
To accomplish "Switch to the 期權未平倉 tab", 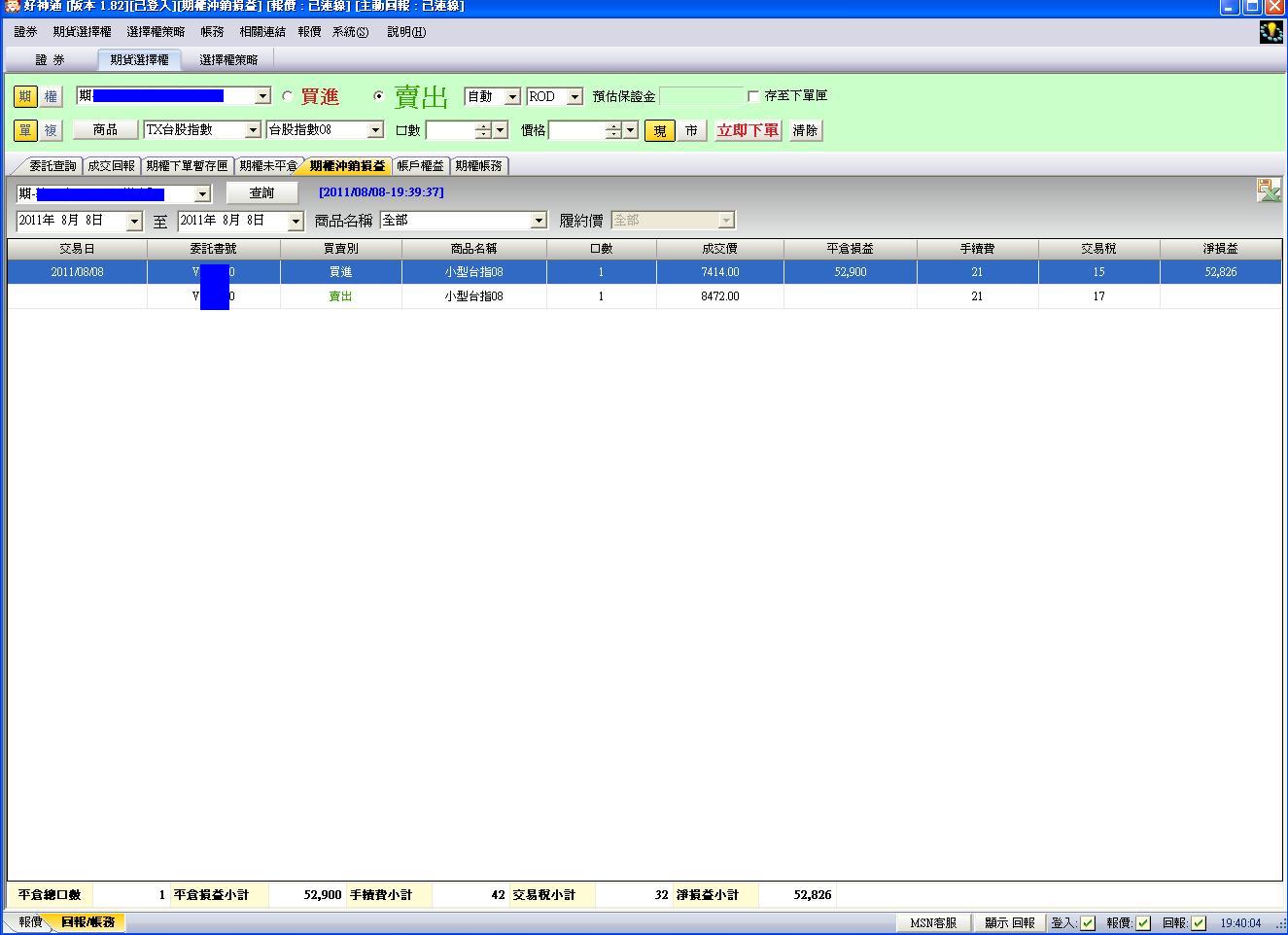I will (x=268, y=166).
